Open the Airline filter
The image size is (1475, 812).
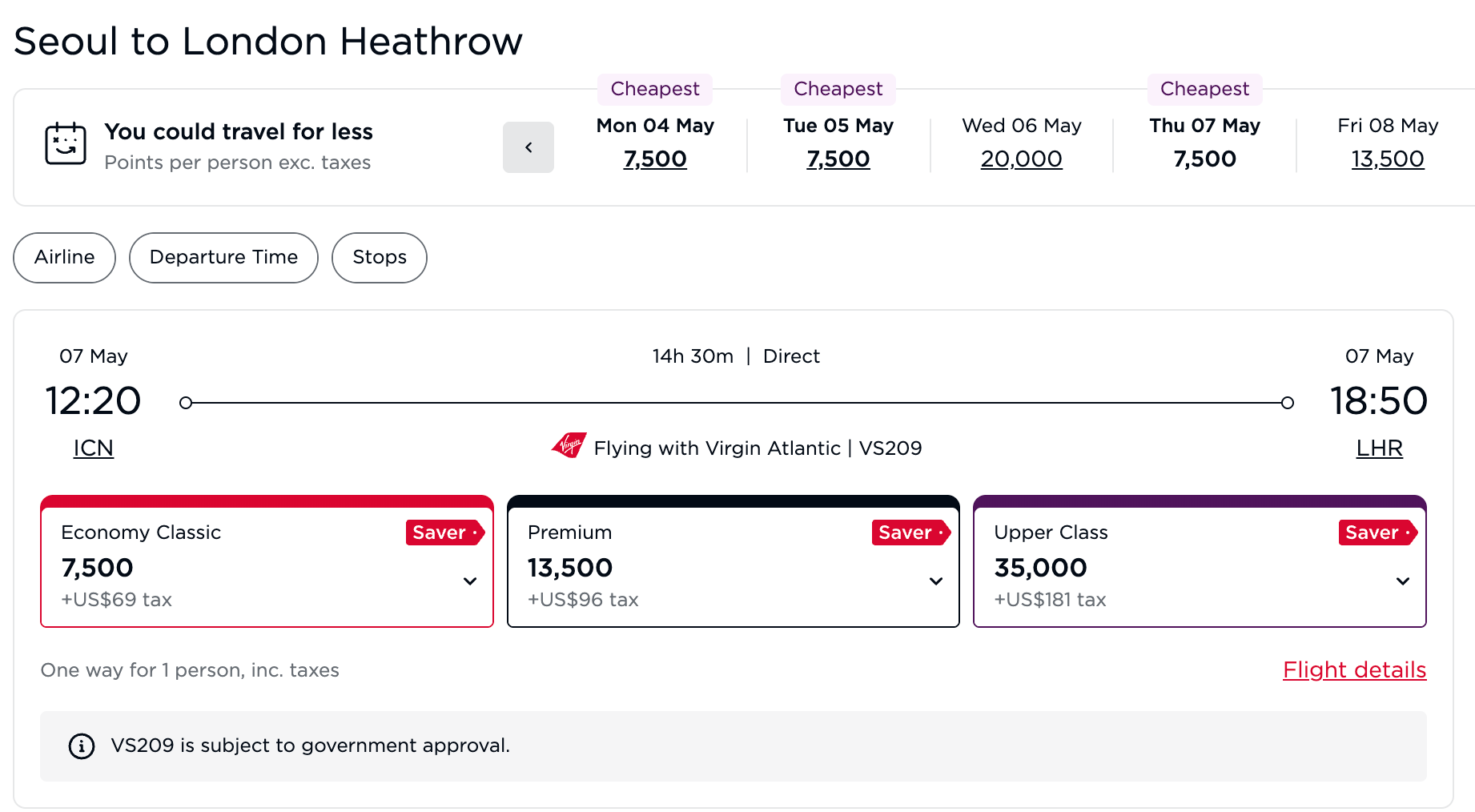[64, 257]
